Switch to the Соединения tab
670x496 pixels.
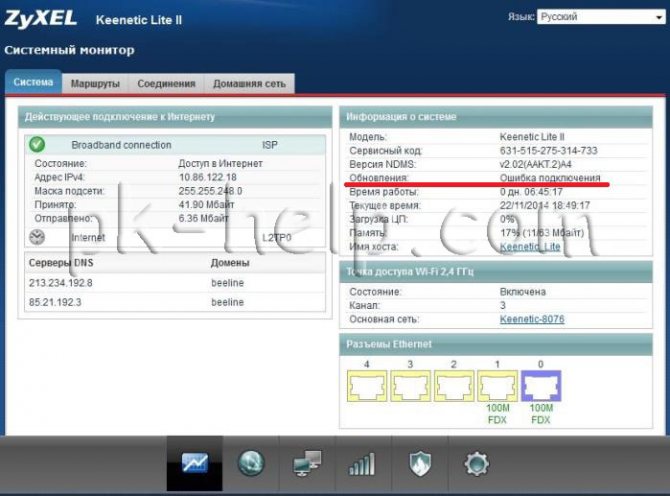click(166, 83)
